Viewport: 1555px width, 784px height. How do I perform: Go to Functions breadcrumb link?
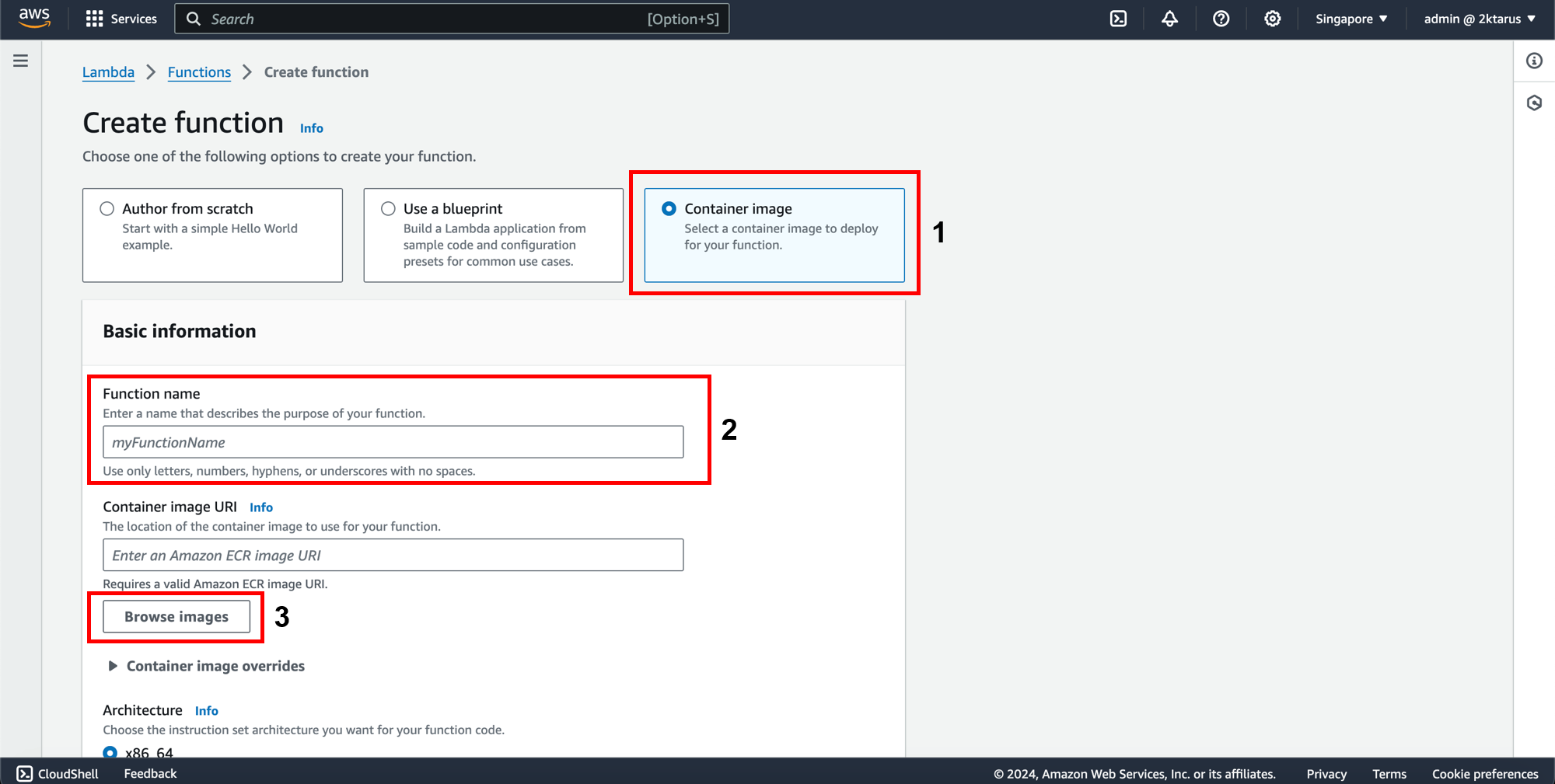tap(199, 72)
